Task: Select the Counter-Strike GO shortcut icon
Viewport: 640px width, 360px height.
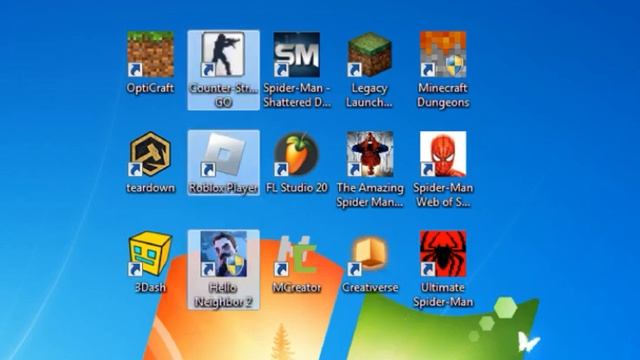Action: click(x=223, y=54)
